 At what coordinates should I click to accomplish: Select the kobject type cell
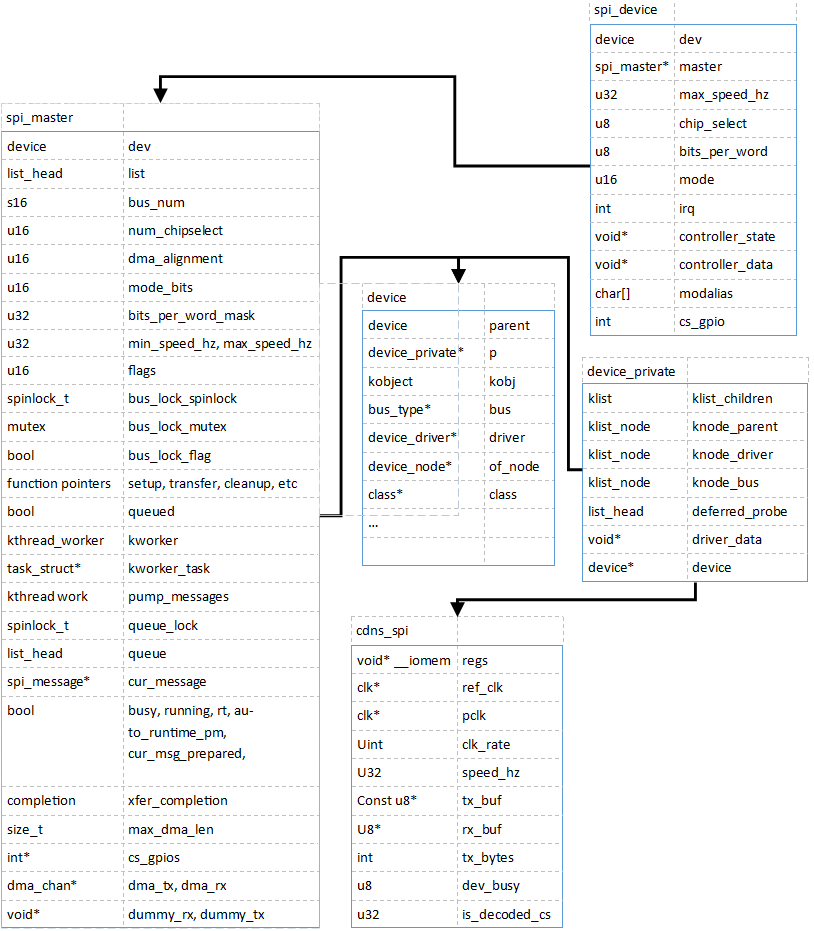pyautogui.click(x=390, y=381)
